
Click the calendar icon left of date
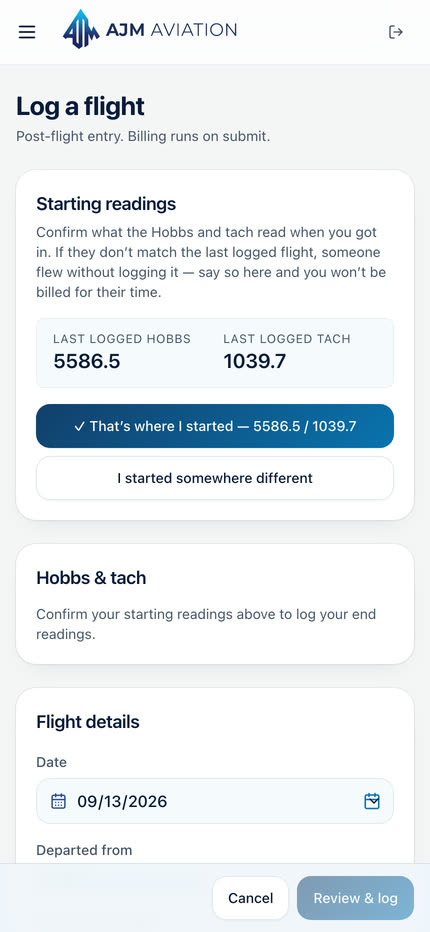58,801
